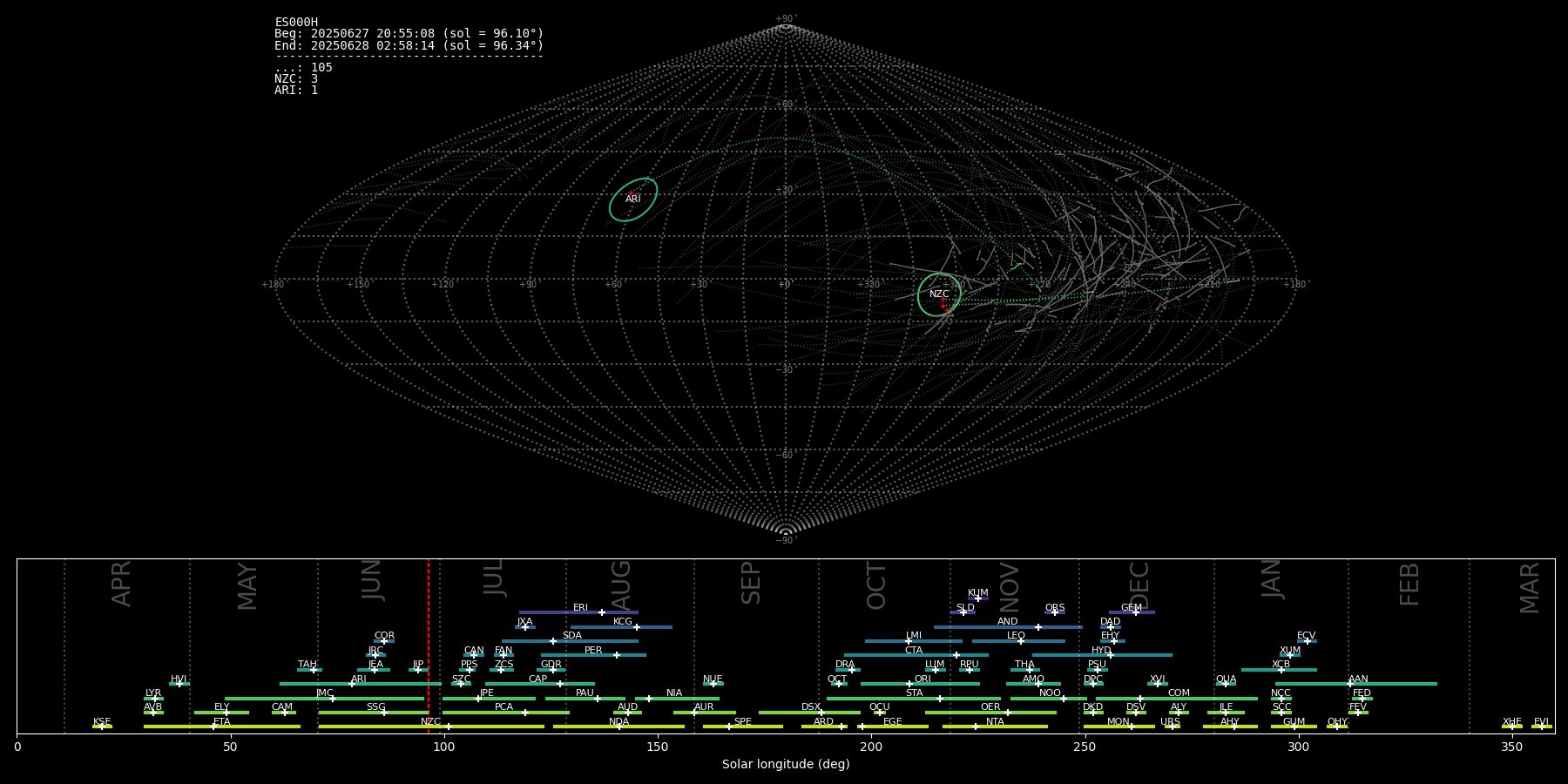This screenshot has width=1568, height=784.
Task: Select the HYD shower bar in the timeline
Action: click(1102, 655)
